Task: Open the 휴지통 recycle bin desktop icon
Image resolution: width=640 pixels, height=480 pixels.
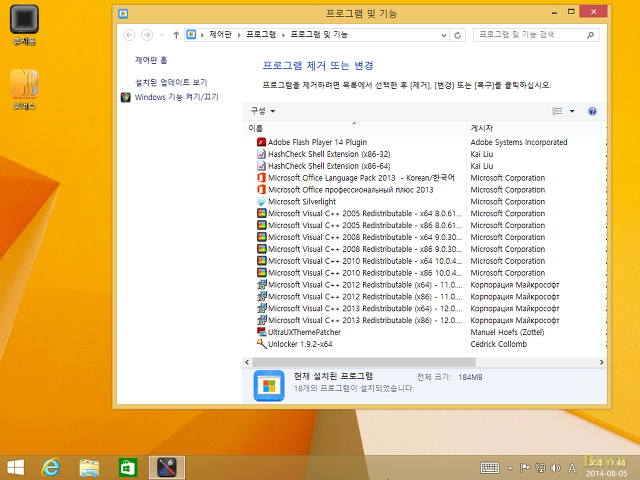Action: coord(24,25)
